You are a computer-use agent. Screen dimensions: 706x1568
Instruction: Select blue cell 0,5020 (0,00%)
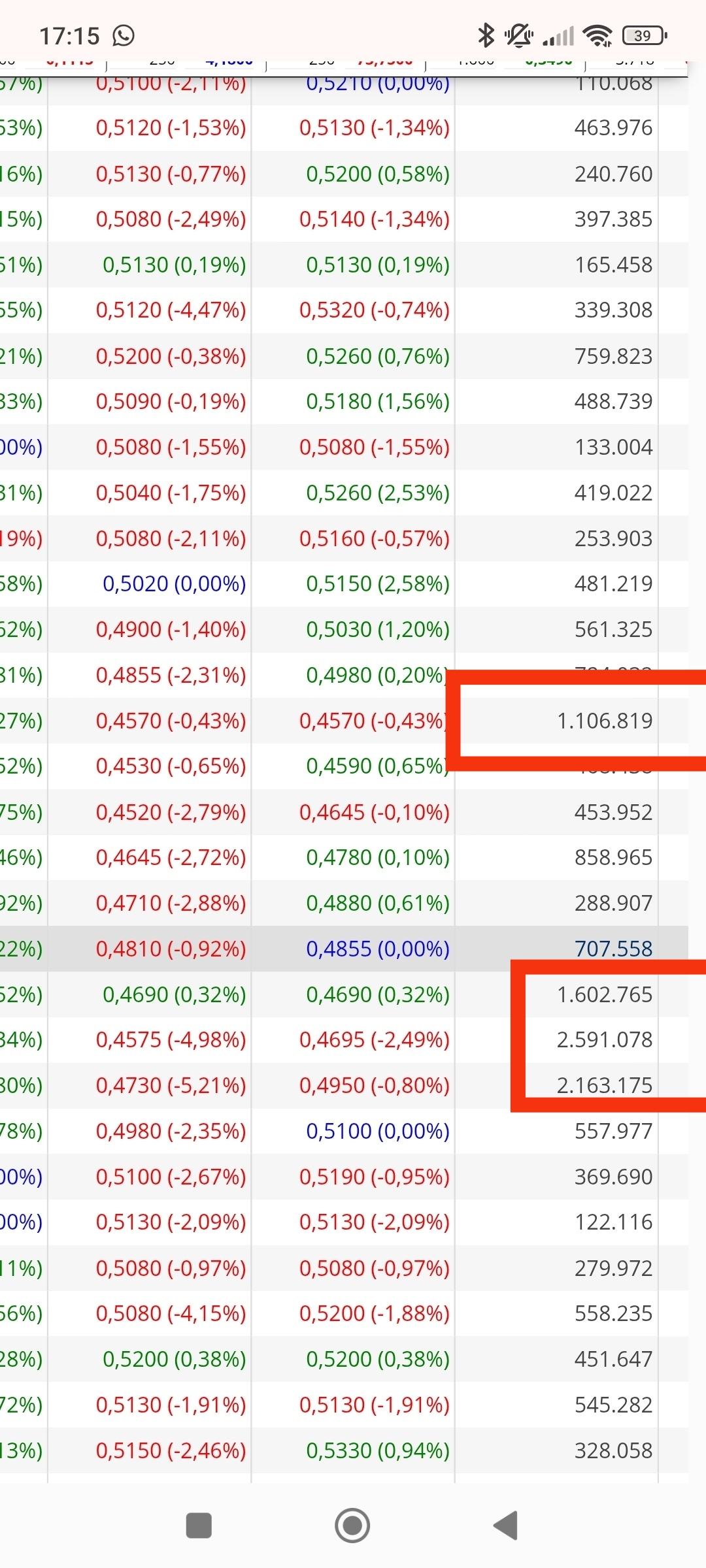click(174, 583)
